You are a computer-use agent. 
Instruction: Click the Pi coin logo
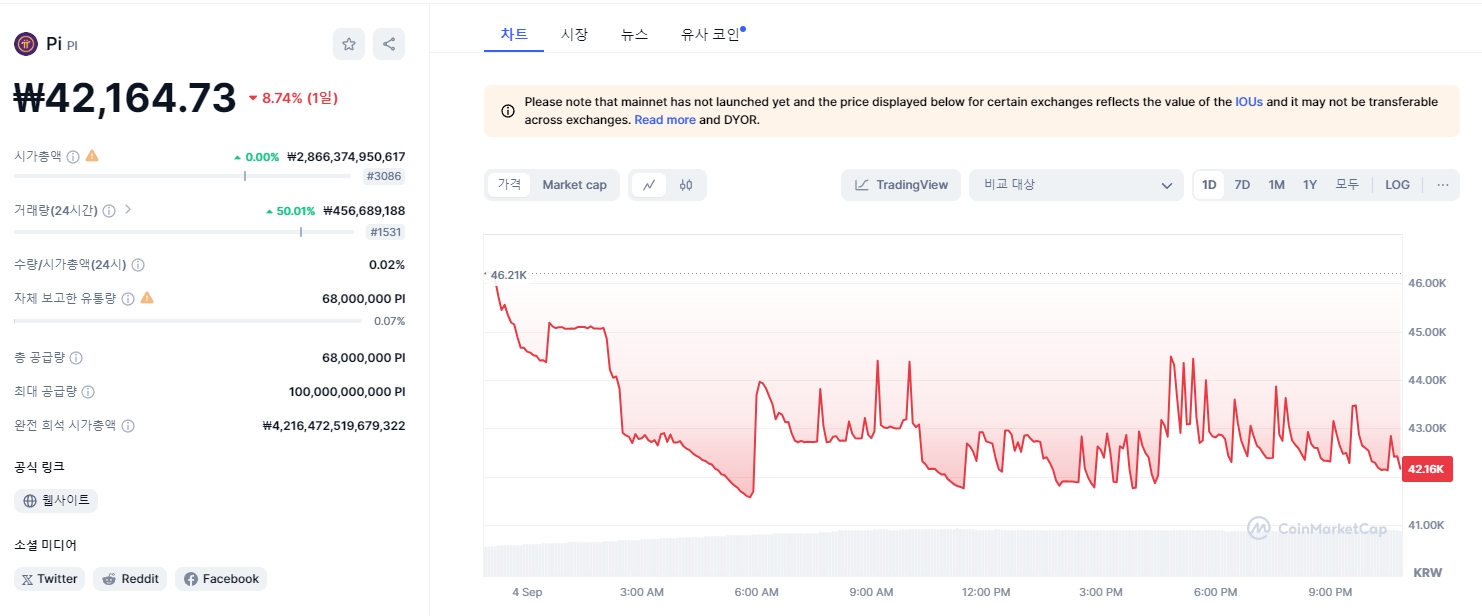tap(25, 44)
